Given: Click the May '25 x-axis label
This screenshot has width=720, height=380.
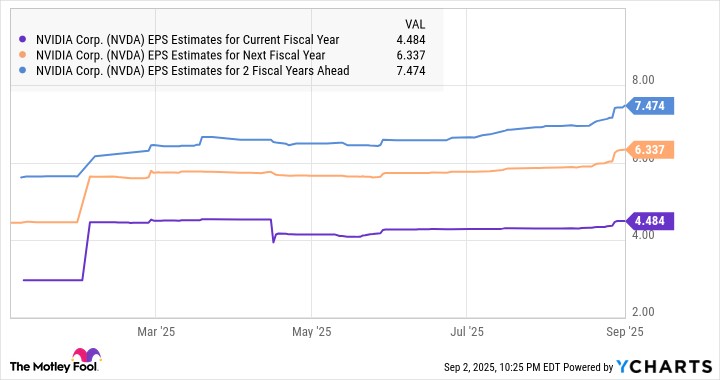Looking at the screenshot, I should pyautogui.click(x=311, y=332).
